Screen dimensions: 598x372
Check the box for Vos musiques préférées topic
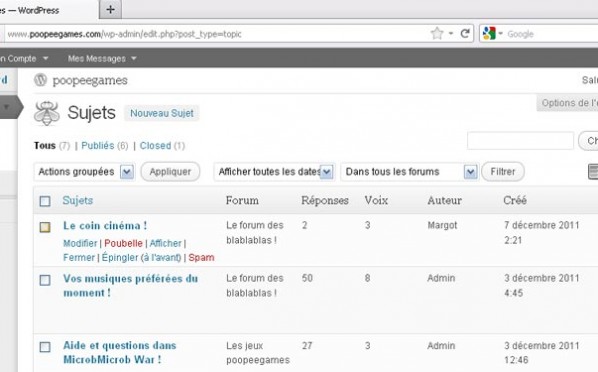click(45, 280)
